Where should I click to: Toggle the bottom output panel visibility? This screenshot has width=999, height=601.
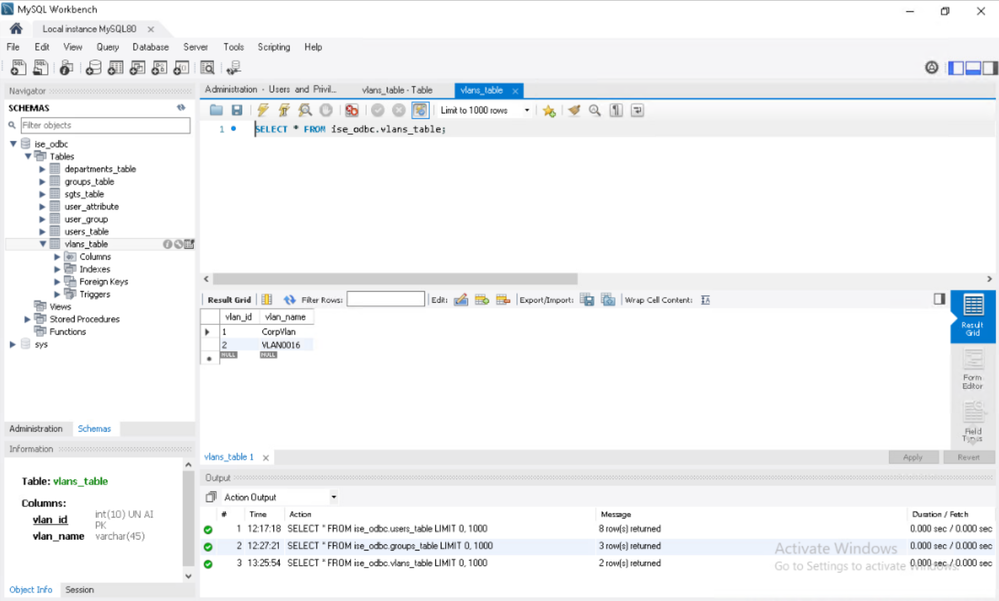[x=973, y=68]
